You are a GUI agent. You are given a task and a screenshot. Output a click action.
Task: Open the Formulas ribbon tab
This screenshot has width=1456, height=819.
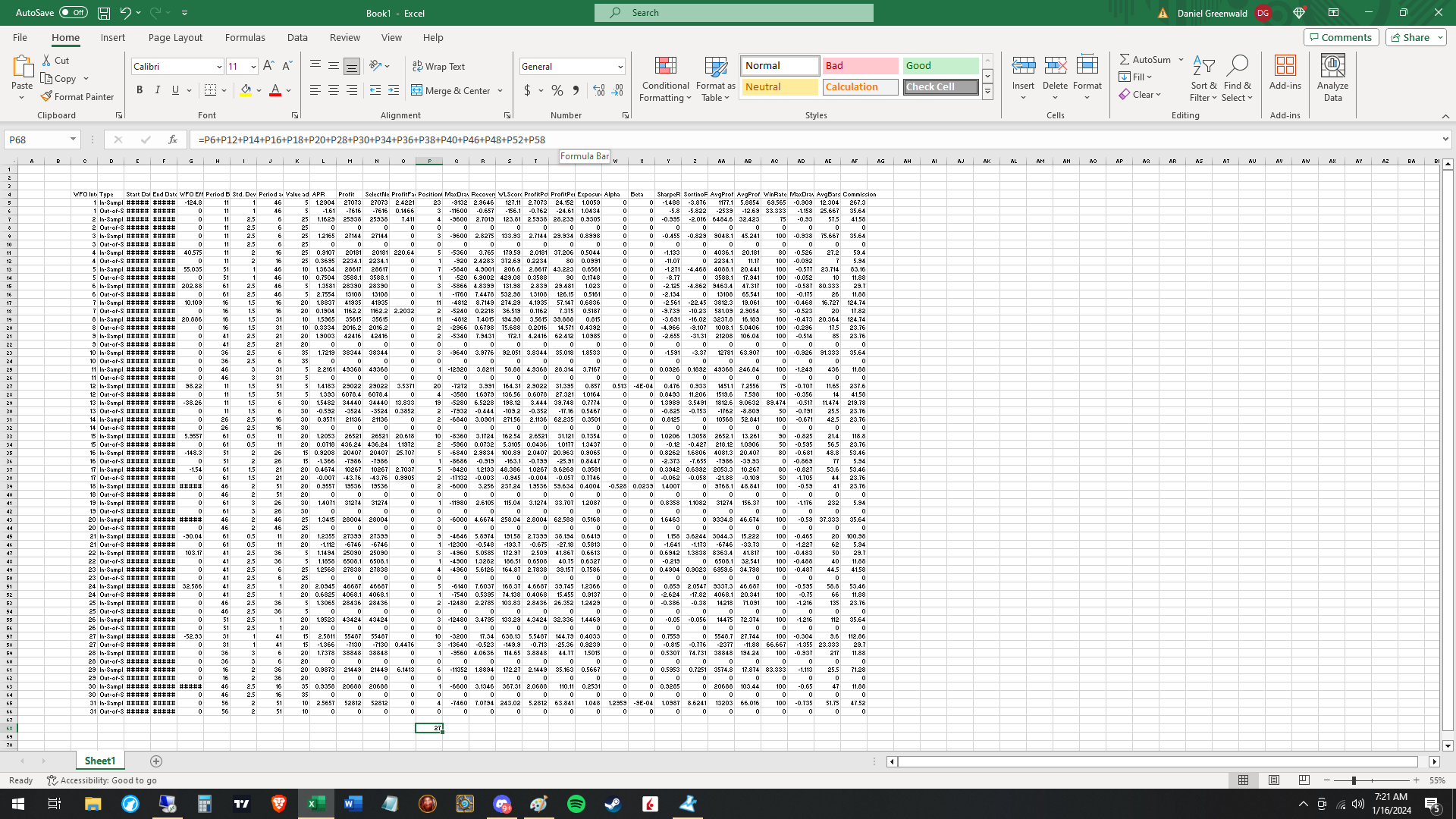tap(245, 37)
